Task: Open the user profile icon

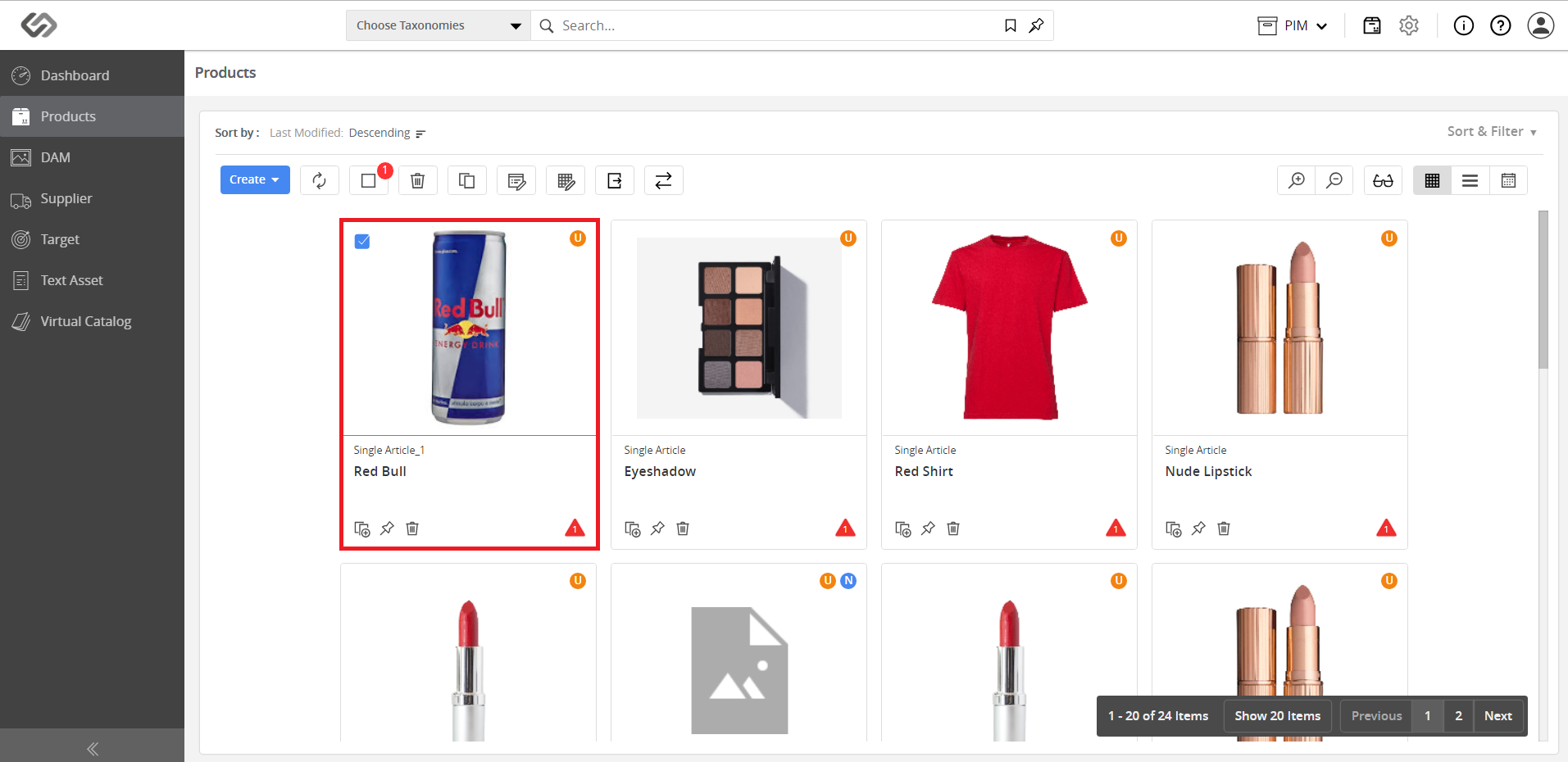Action: click(x=1541, y=25)
